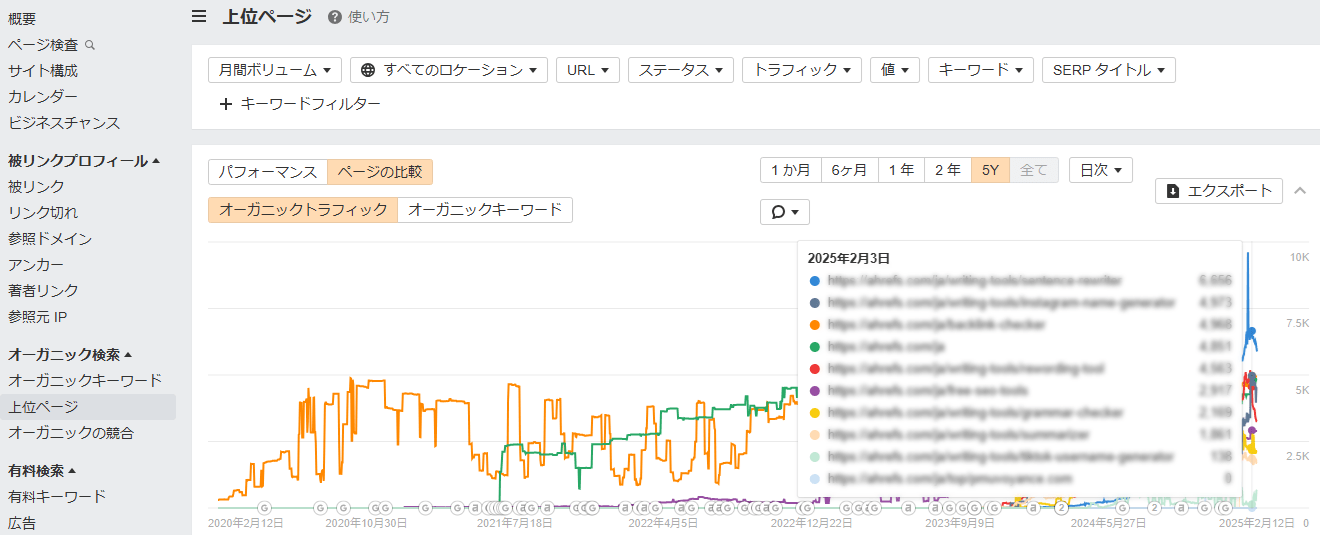Open the トラフィック filter dropdown
The image size is (1320, 535).
pyautogui.click(x=802, y=70)
